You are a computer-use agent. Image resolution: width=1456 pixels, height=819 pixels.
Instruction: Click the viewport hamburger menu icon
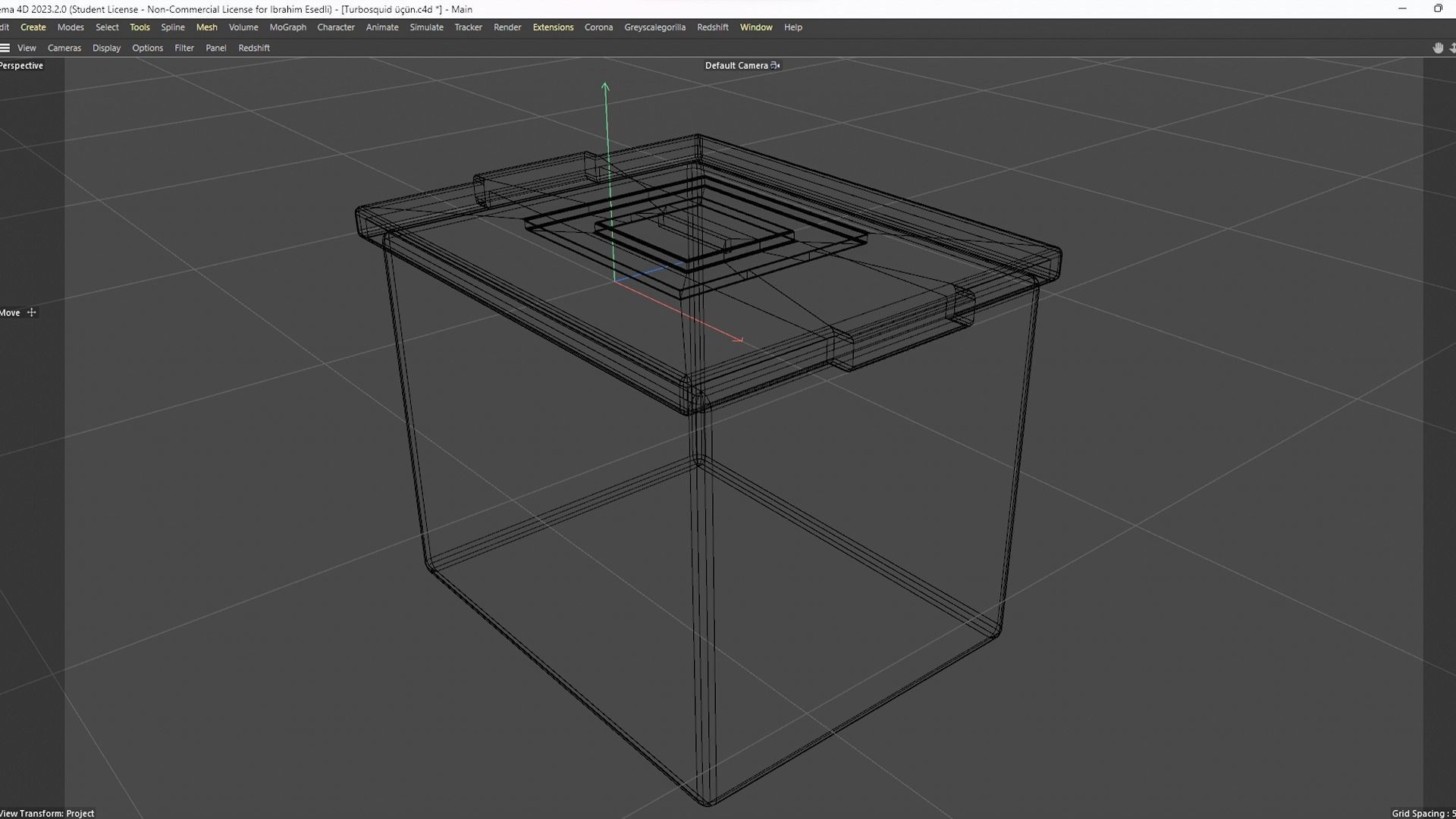[x=5, y=48]
